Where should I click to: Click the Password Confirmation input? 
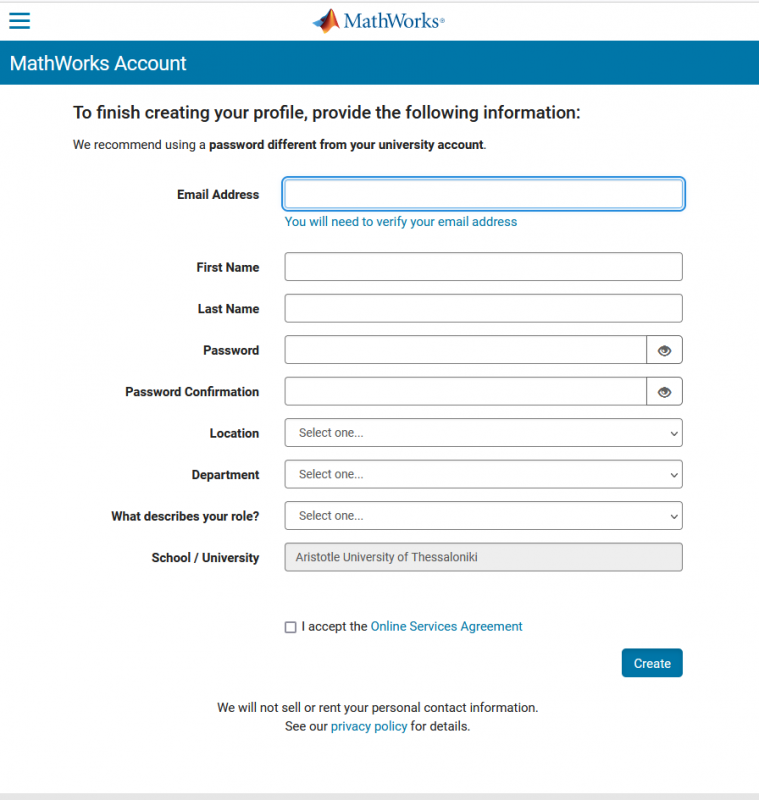tap(465, 392)
